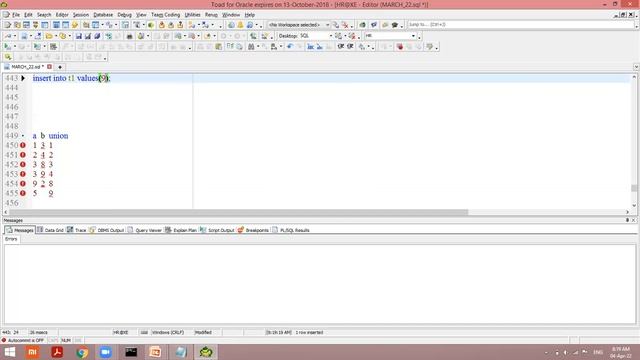Click the execution arrow marker on line 443

point(23,78)
